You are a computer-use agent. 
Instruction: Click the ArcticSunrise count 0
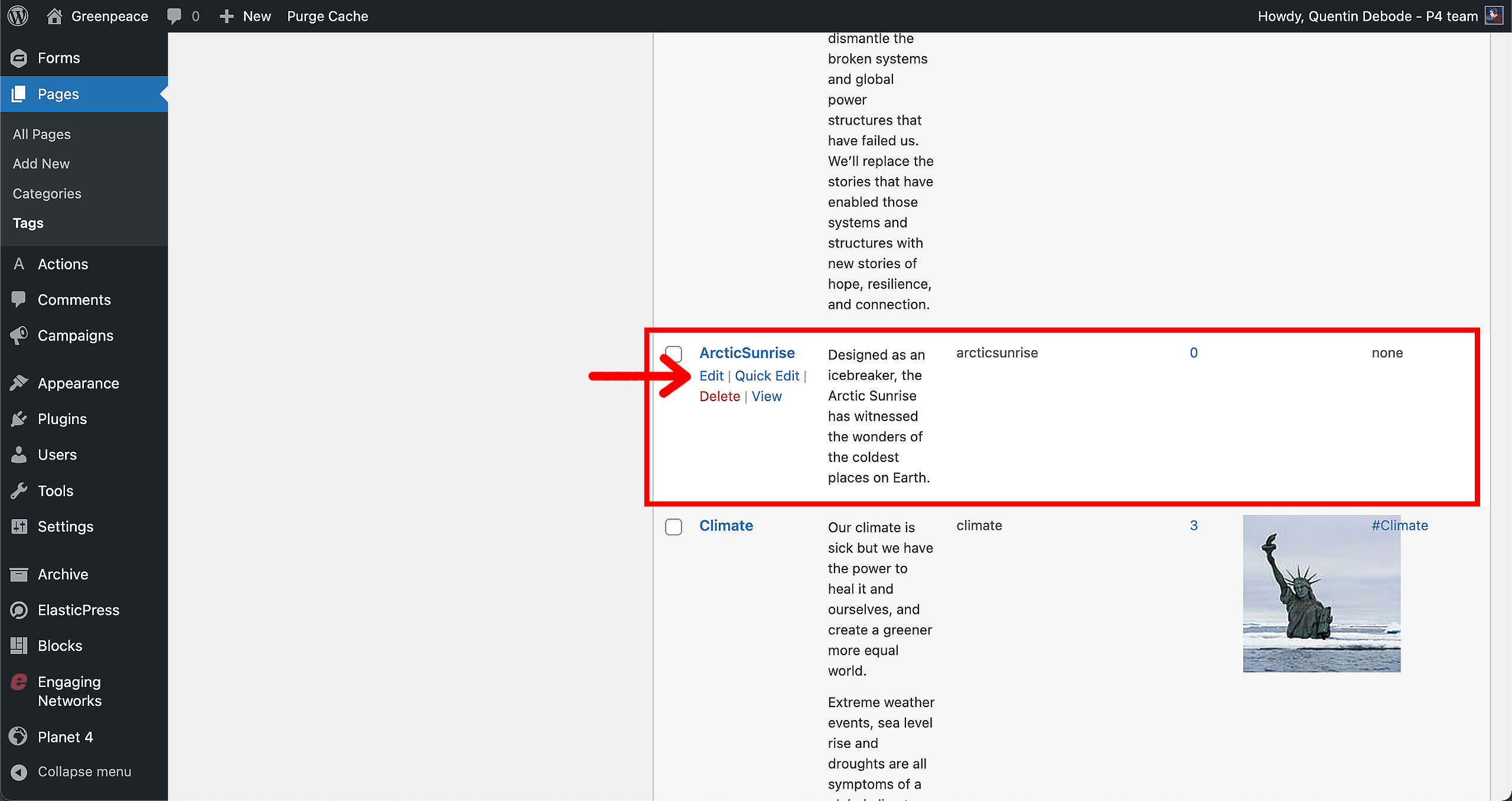coord(1194,353)
